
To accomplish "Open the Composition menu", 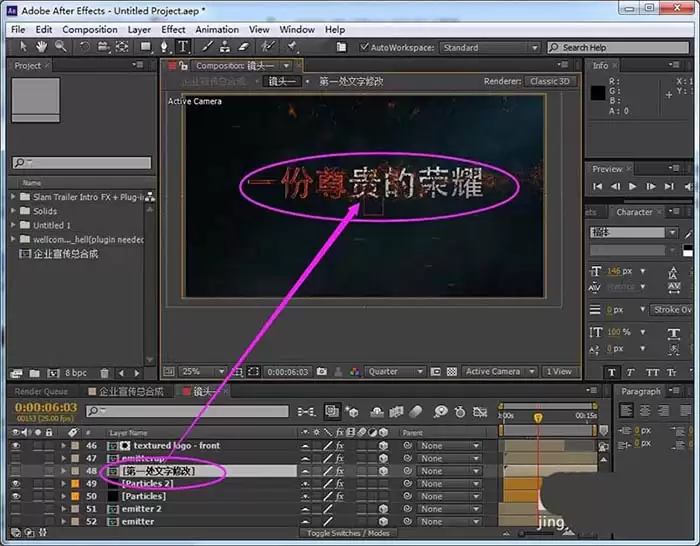I will click(x=90, y=29).
